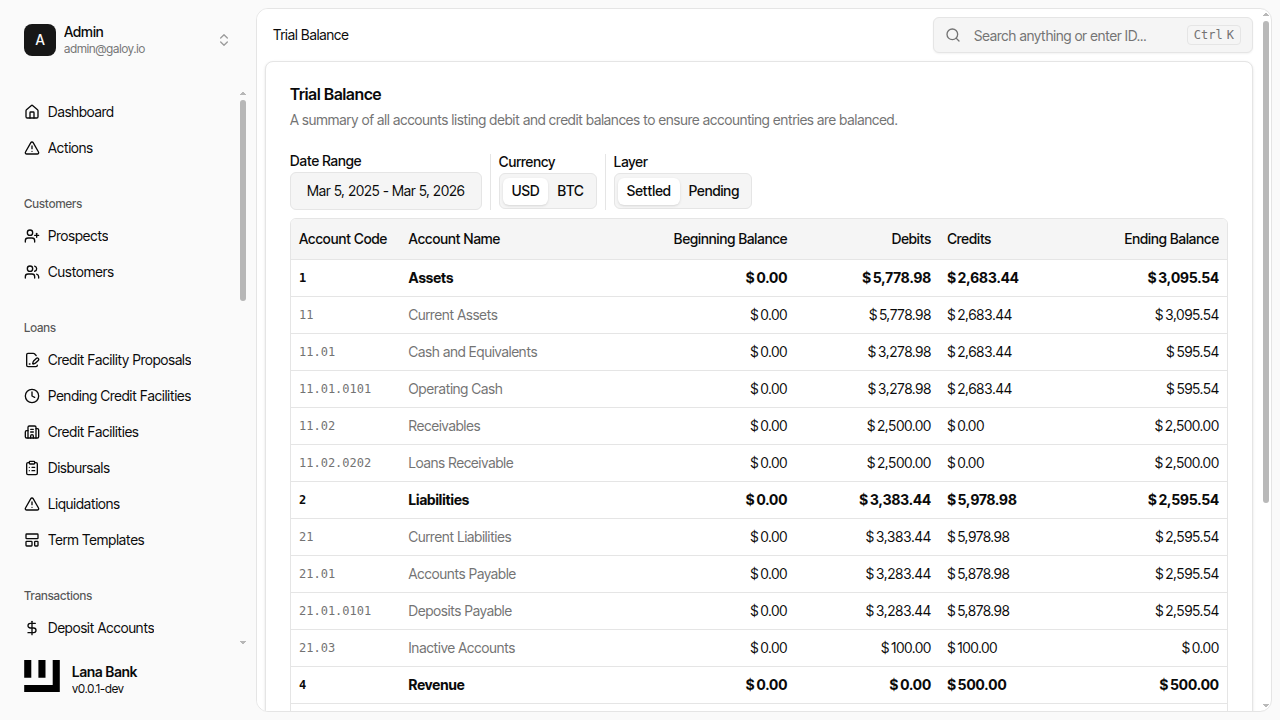Navigate to Term Templates

[95, 539]
